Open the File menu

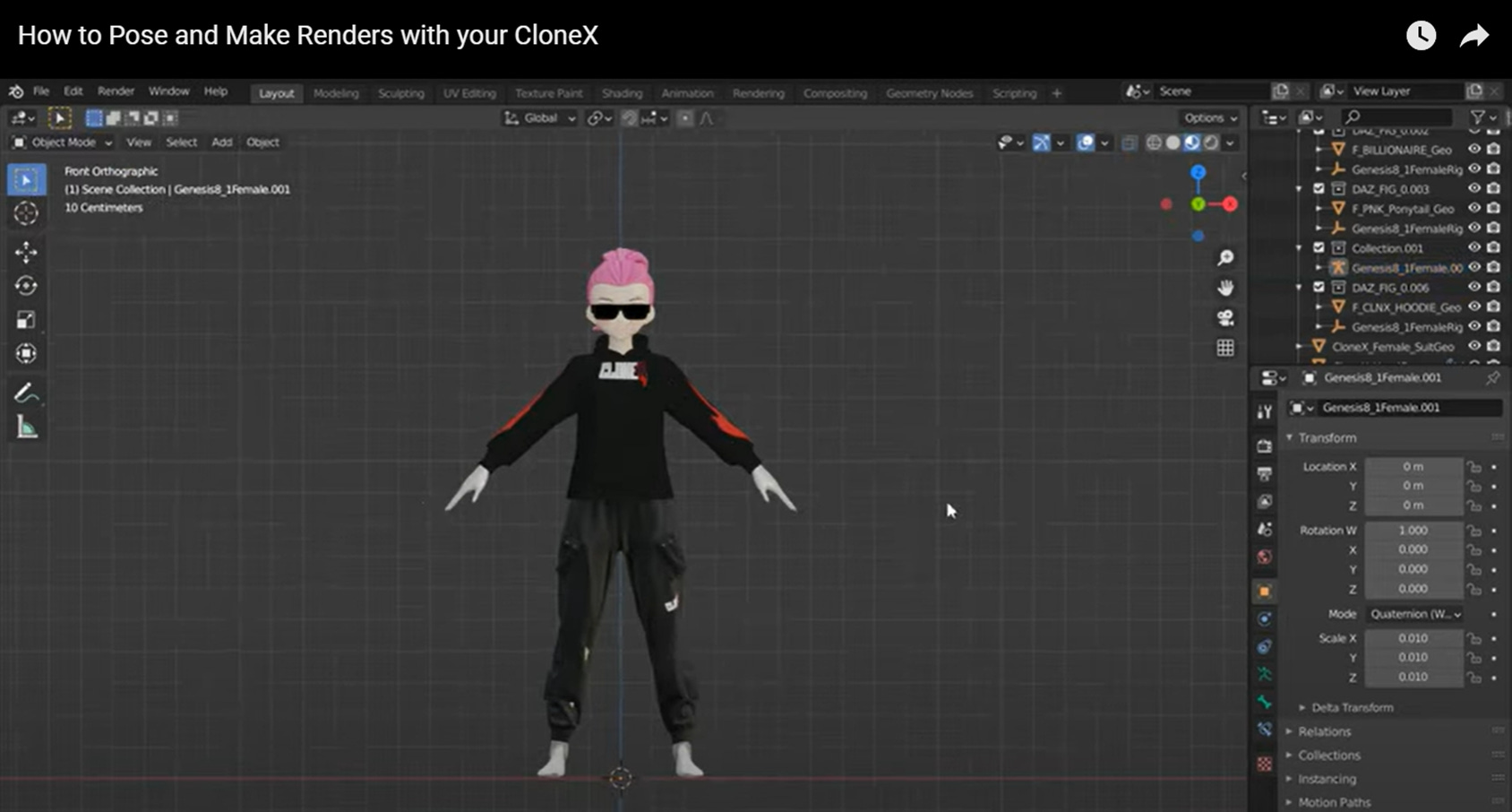click(x=41, y=91)
